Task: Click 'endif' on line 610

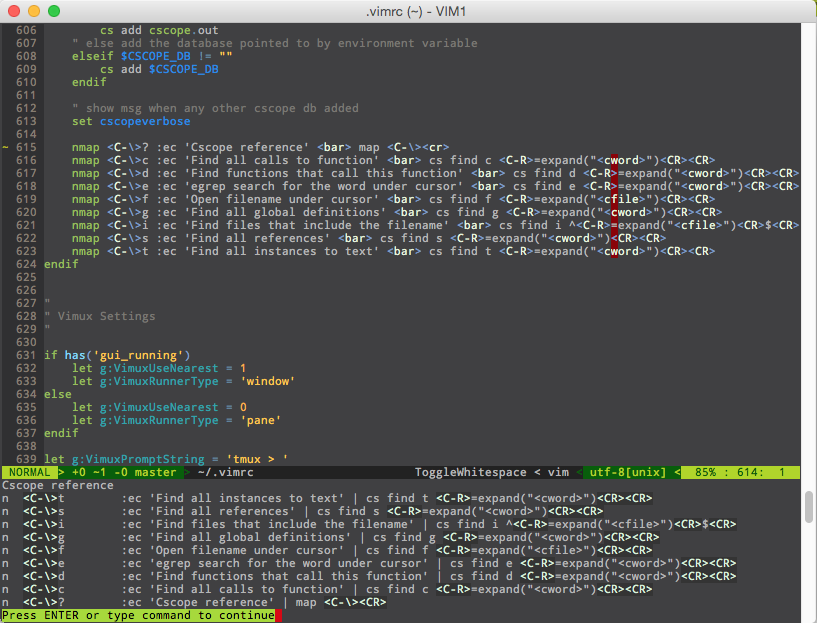Action: [89, 82]
